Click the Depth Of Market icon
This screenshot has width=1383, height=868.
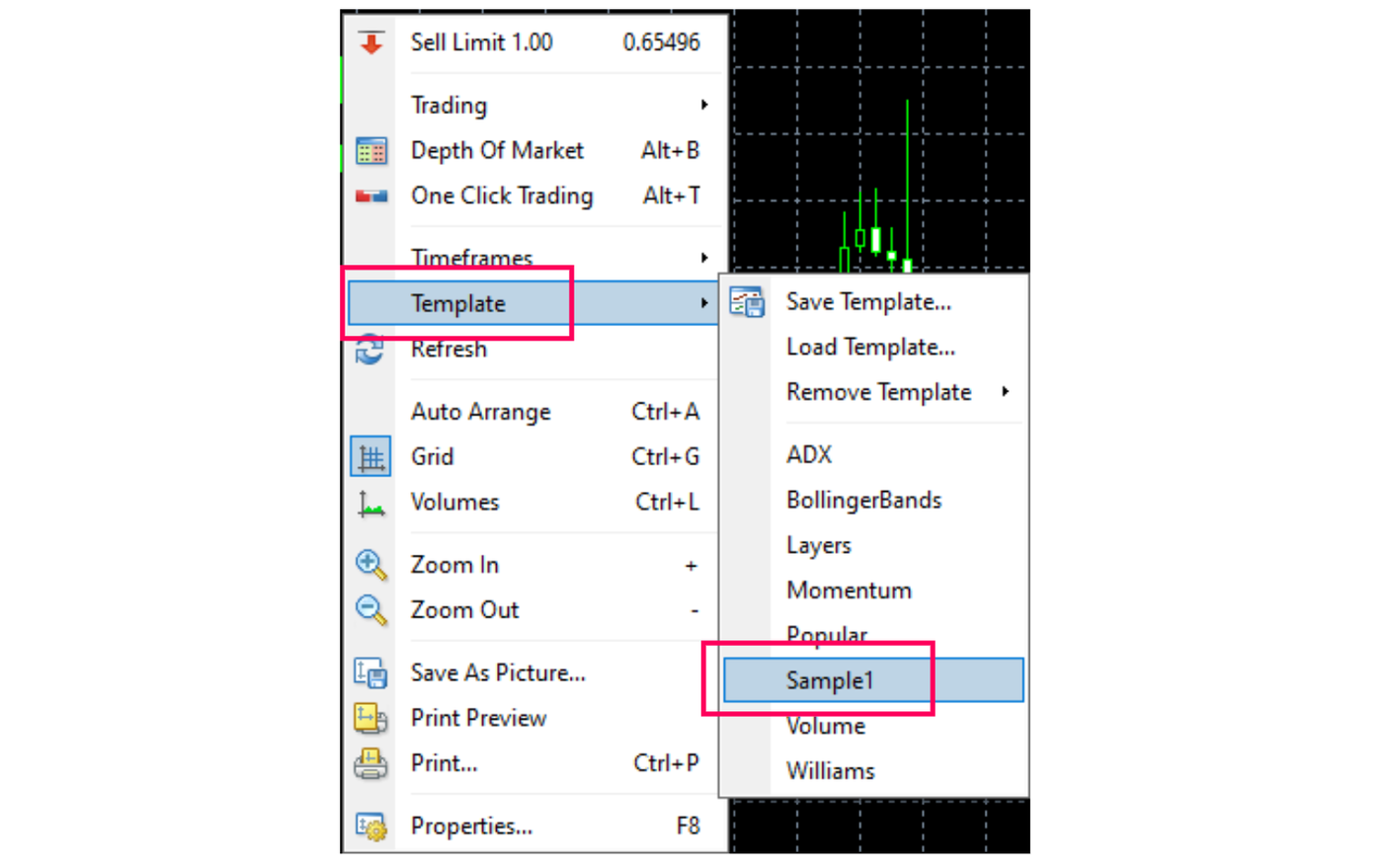pyautogui.click(x=371, y=151)
